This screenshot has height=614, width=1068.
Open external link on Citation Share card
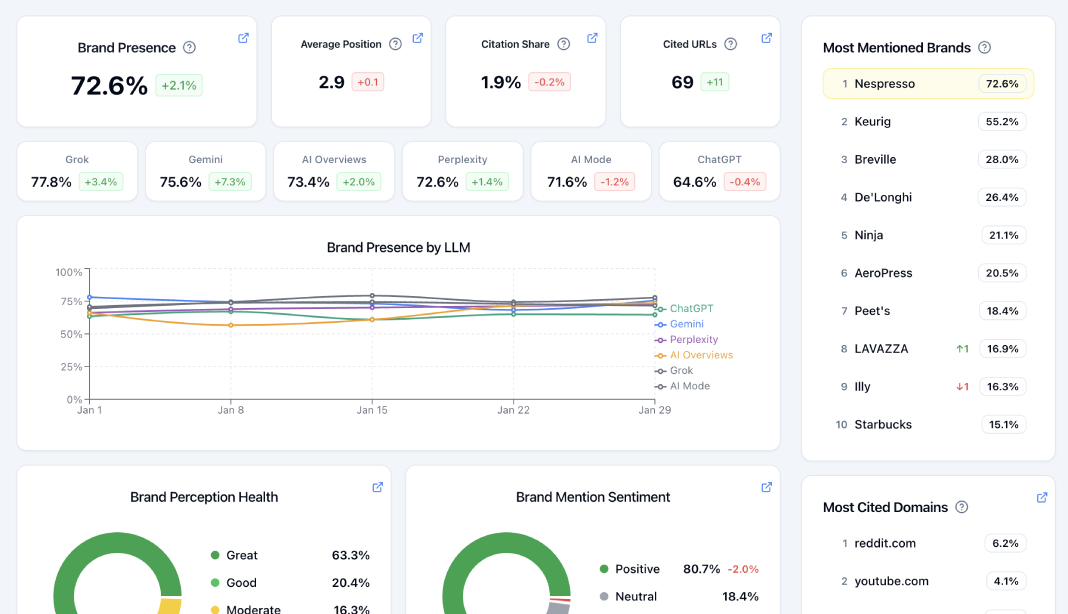click(592, 37)
